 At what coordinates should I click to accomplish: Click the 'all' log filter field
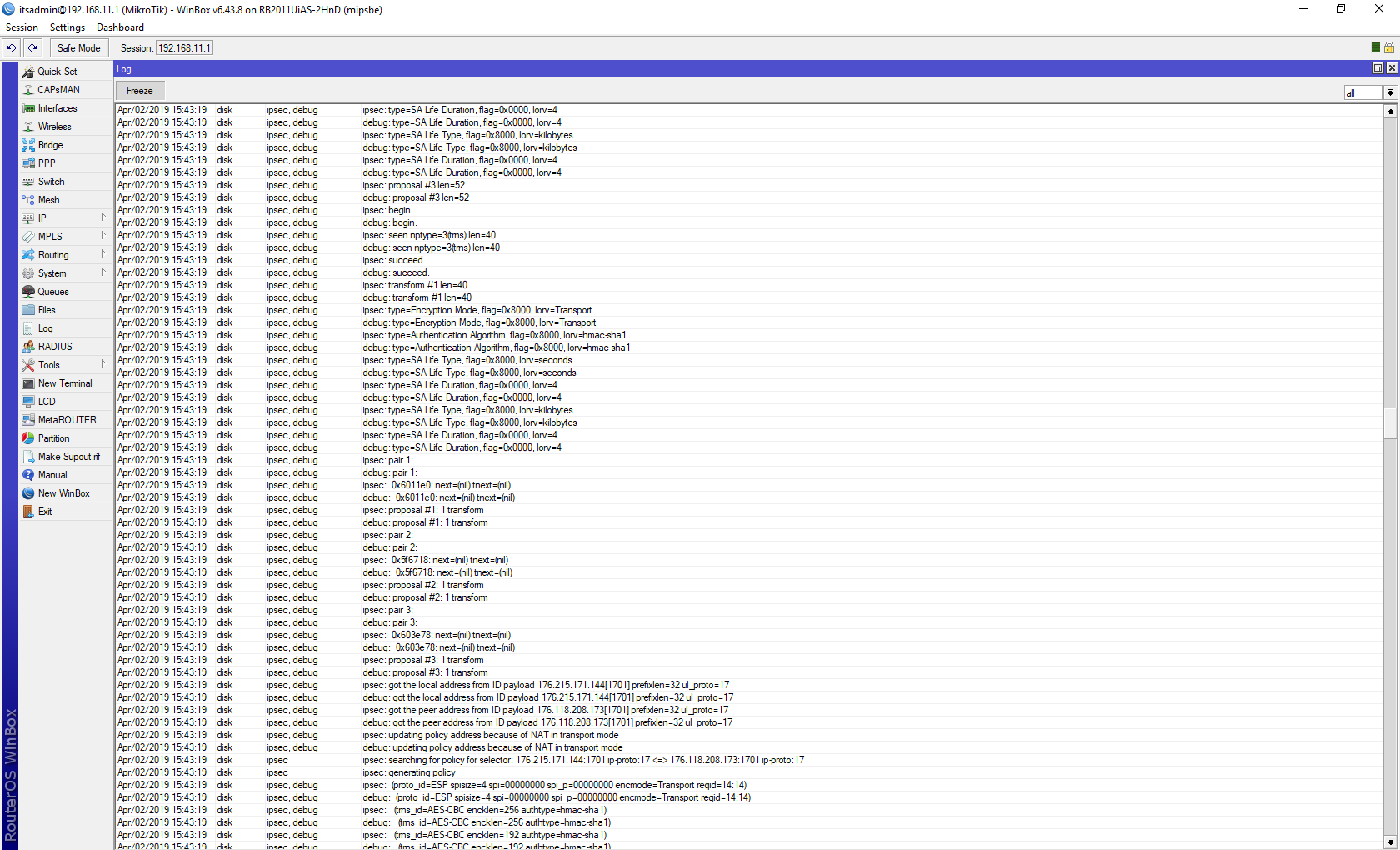(x=1363, y=93)
